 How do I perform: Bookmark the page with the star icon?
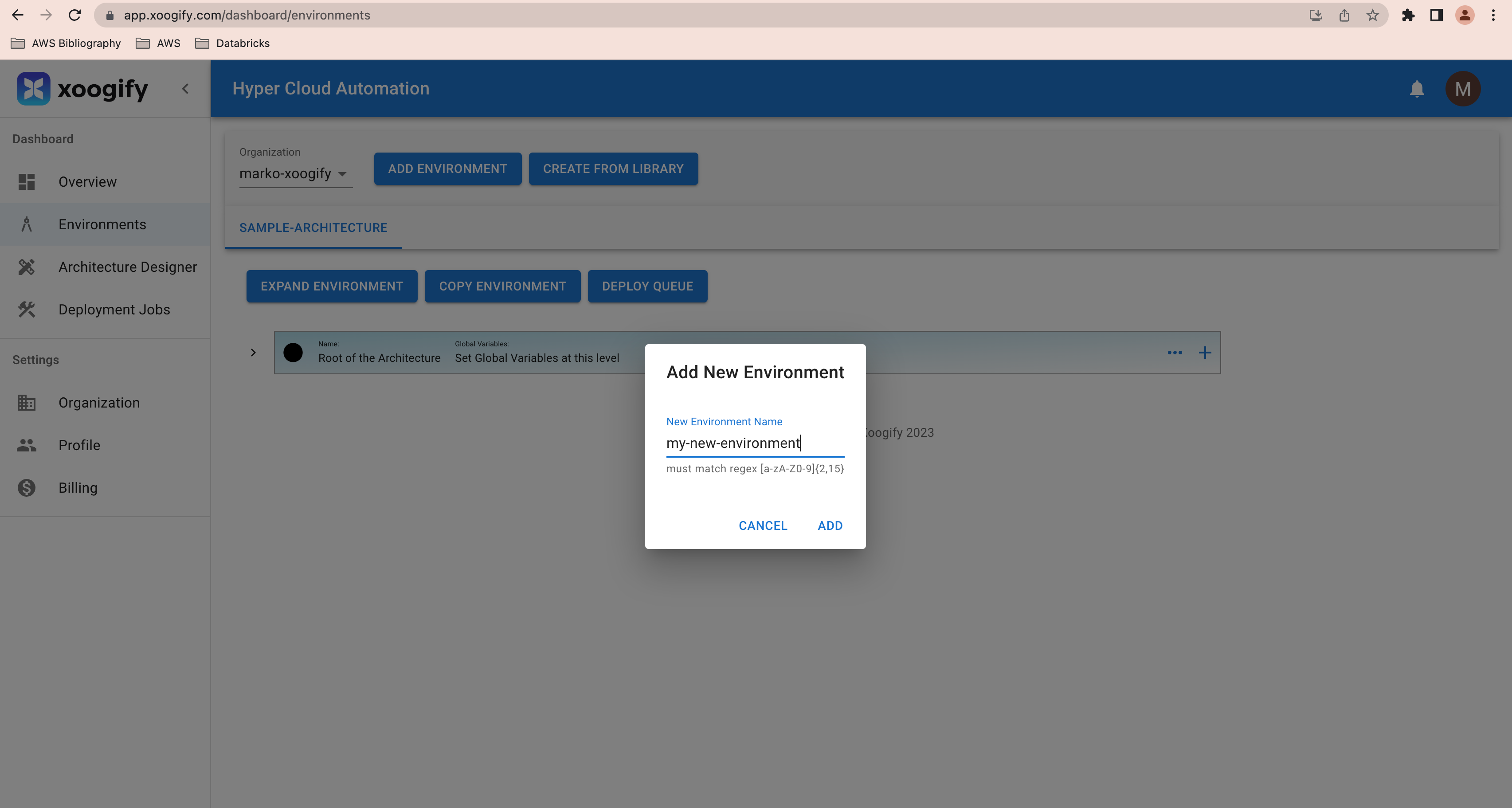pyautogui.click(x=1372, y=15)
